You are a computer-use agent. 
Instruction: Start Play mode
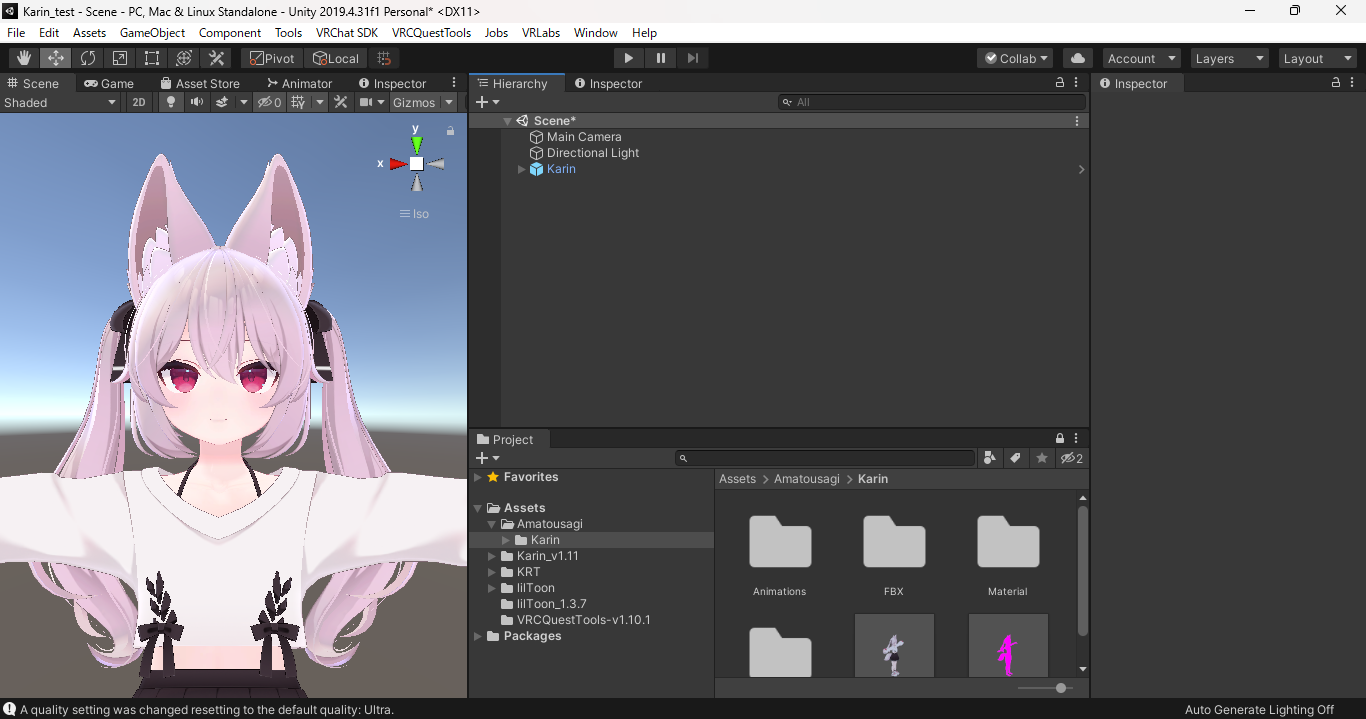[x=628, y=58]
